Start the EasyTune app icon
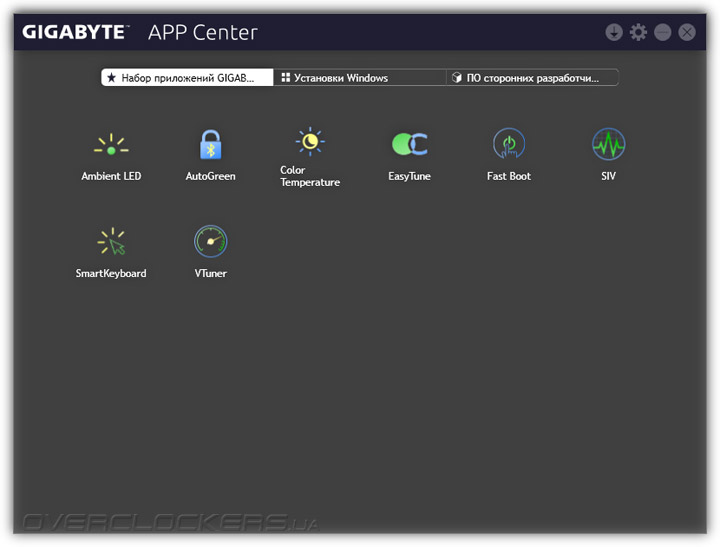Image resolution: width=720 pixels, height=547 pixels. click(409, 145)
